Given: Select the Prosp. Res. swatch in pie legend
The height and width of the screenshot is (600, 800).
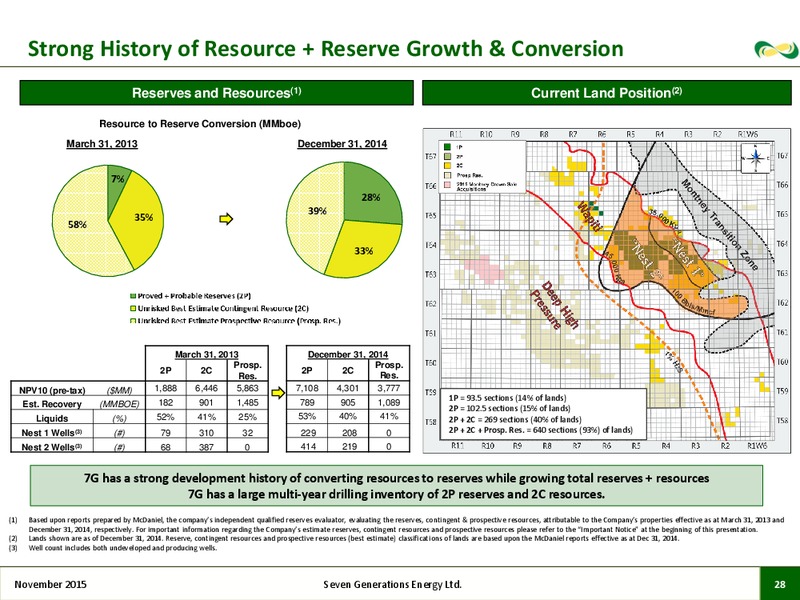Looking at the screenshot, I should (133, 321).
